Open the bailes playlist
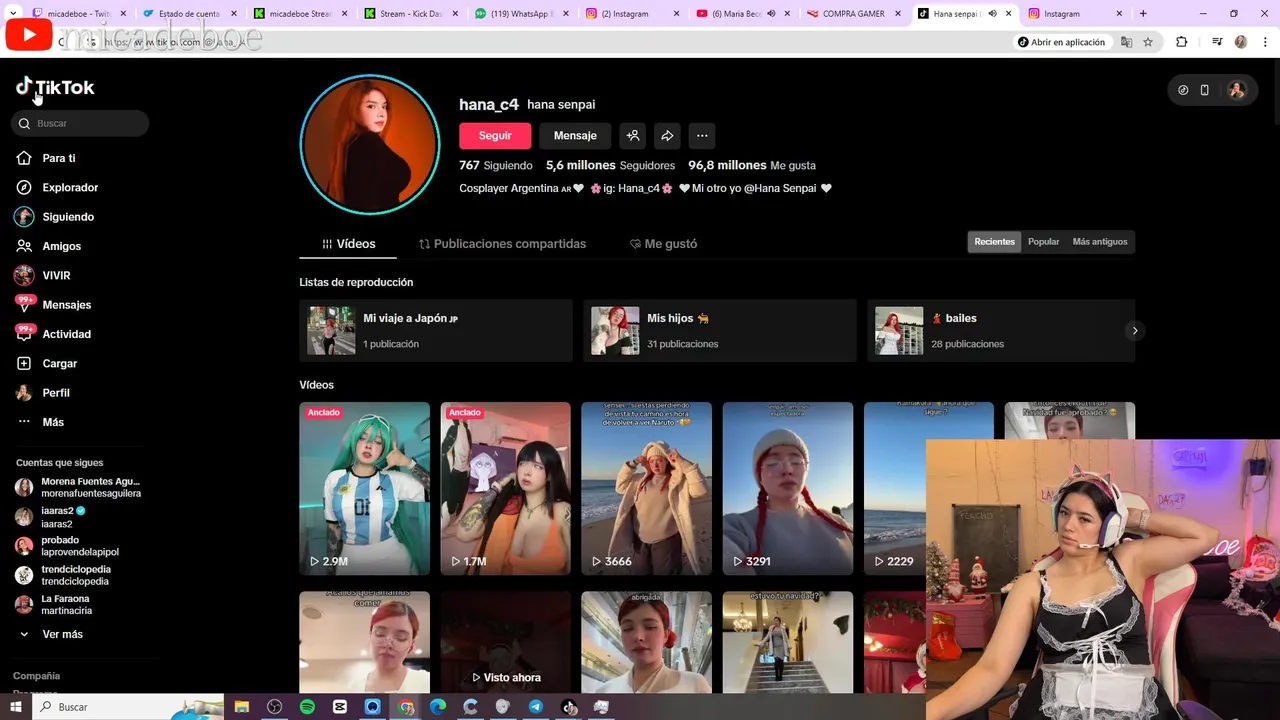This screenshot has width=1280, height=720. [x=1000, y=331]
